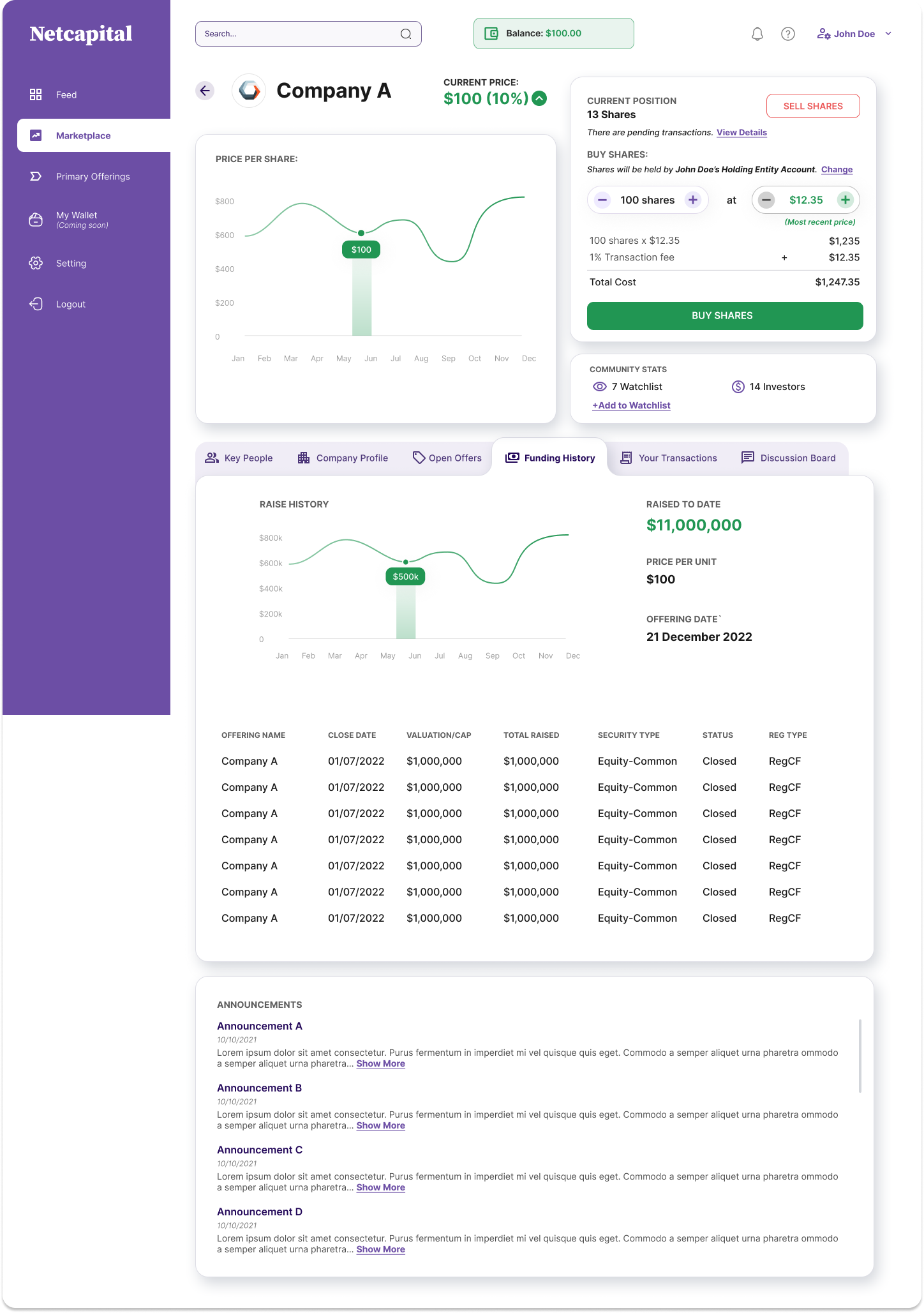The height and width of the screenshot is (1313, 924).
Task: Click the Watchlist eye icon
Action: click(600, 387)
